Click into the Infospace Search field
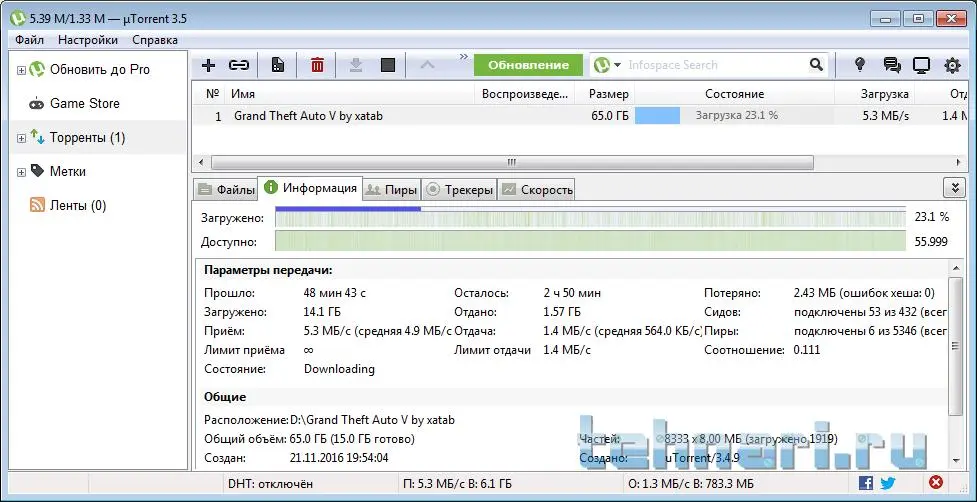 717,65
